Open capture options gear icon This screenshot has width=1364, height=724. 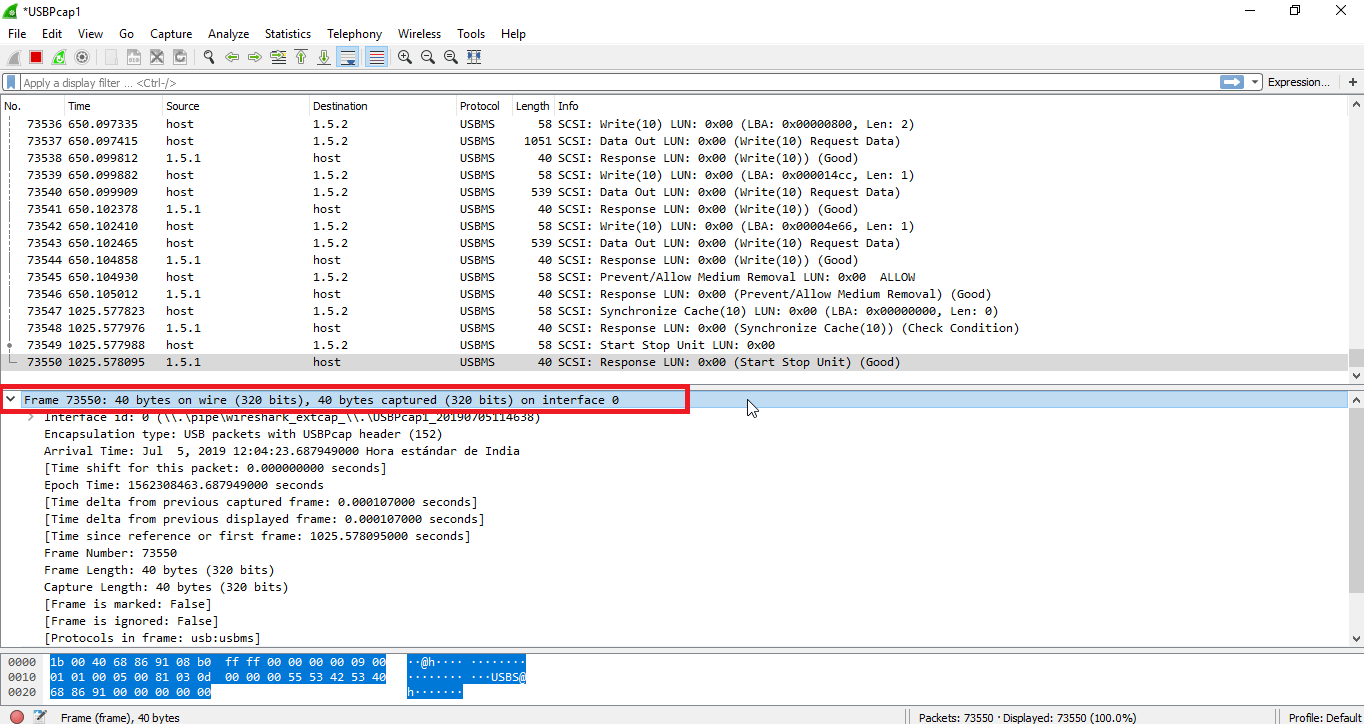click(x=82, y=58)
